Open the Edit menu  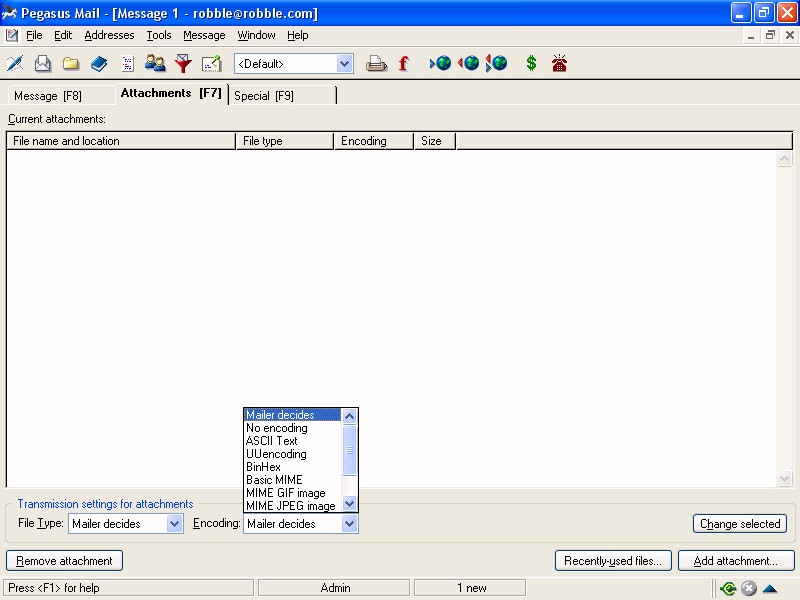point(63,35)
